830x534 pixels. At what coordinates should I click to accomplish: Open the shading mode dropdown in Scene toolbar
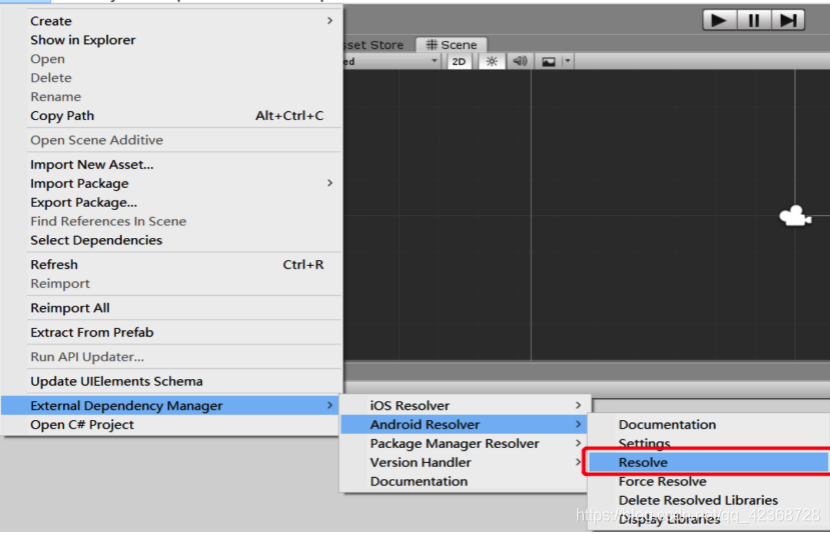392,61
